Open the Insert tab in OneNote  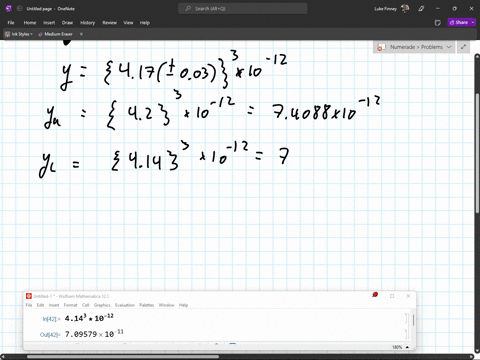click(49, 23)
